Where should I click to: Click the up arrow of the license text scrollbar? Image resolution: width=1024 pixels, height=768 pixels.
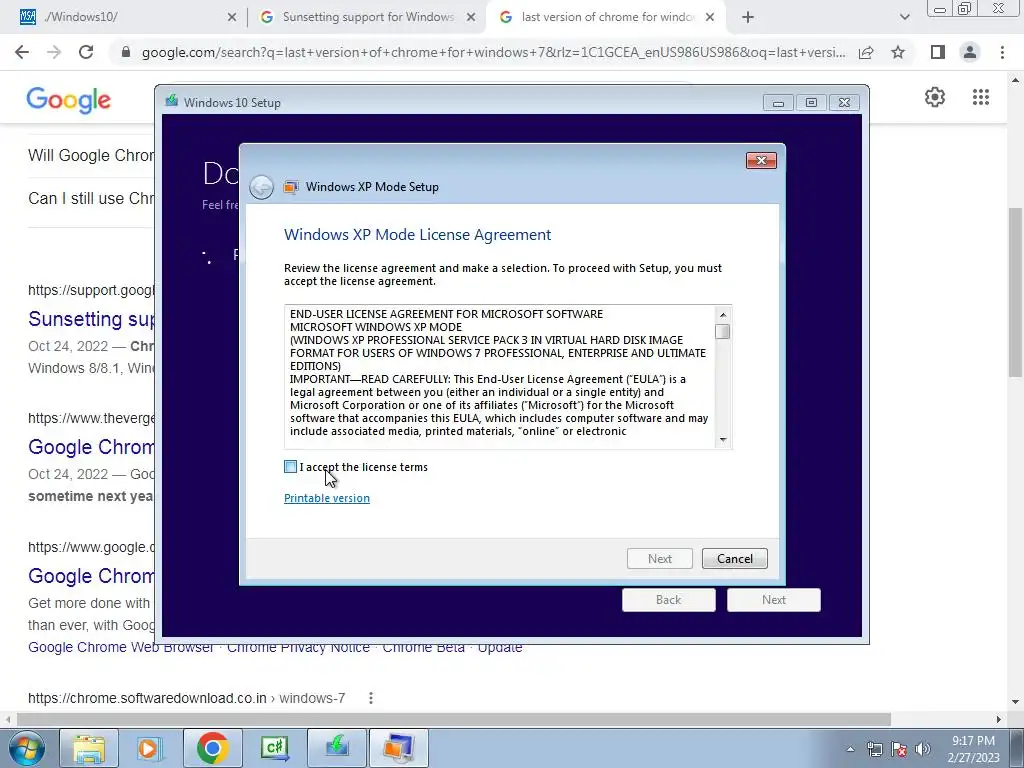click(723, 315)
